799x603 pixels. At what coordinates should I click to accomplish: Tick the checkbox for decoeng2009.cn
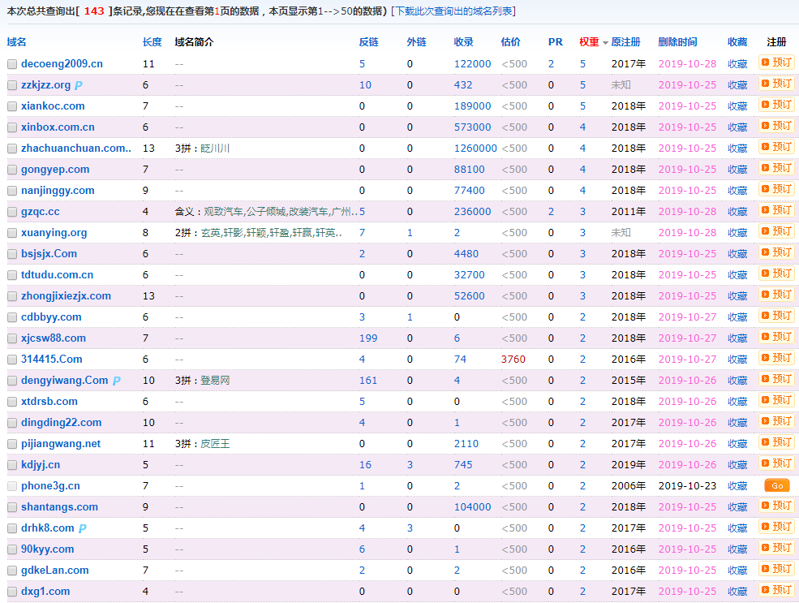(12, 64)
